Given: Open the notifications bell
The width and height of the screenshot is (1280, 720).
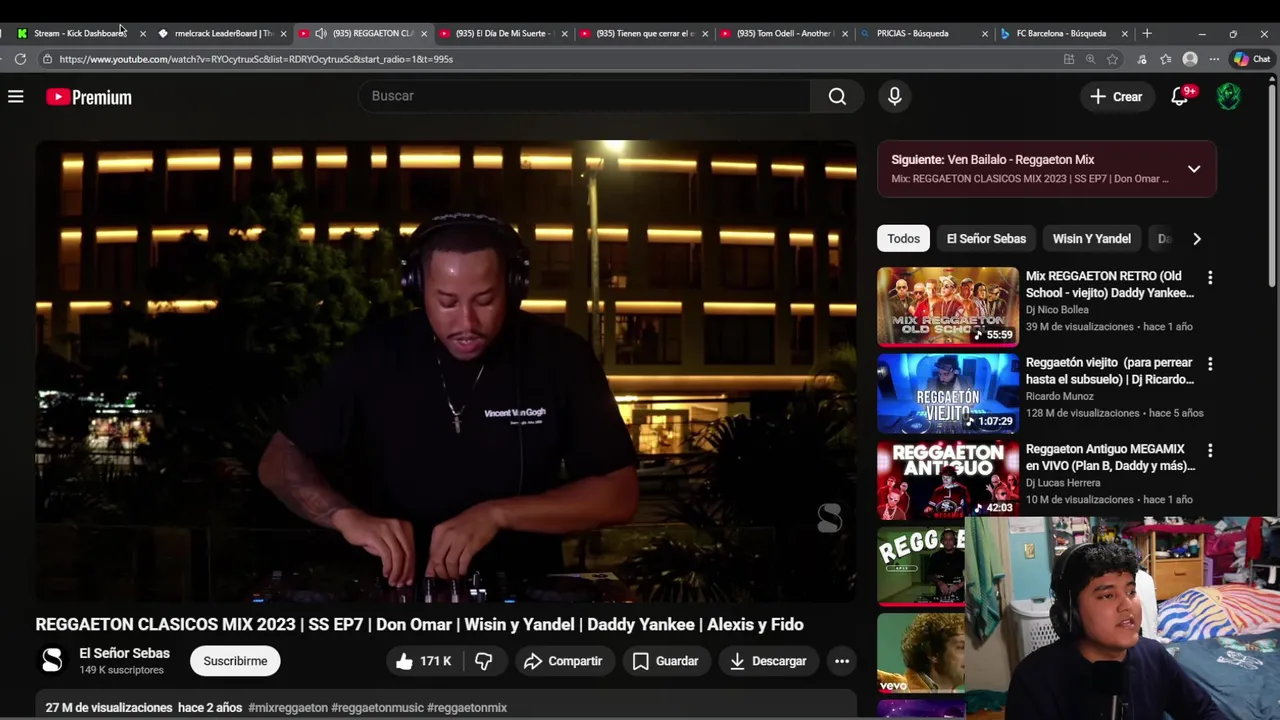Looking at the screenshot, I should point(1180,97).
